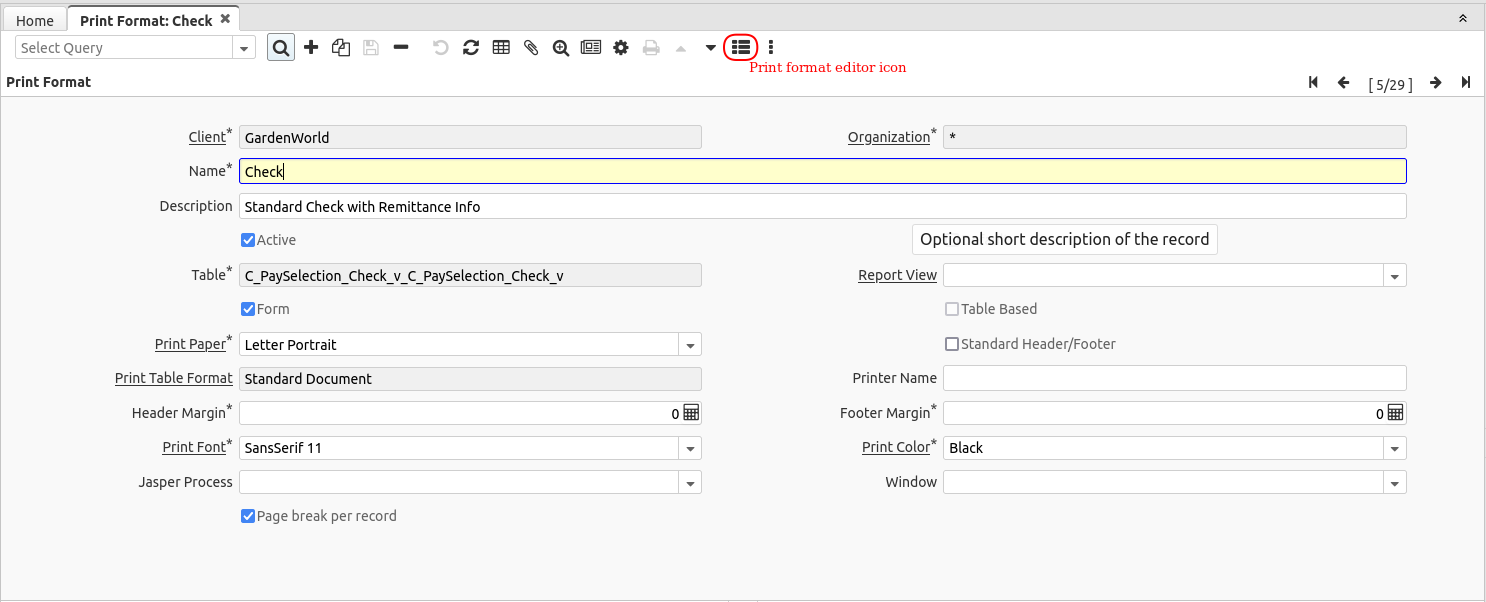Open attachments with the paperclip icon
The width and height of the screenshot is (1486, 602).
coord(531,47)
